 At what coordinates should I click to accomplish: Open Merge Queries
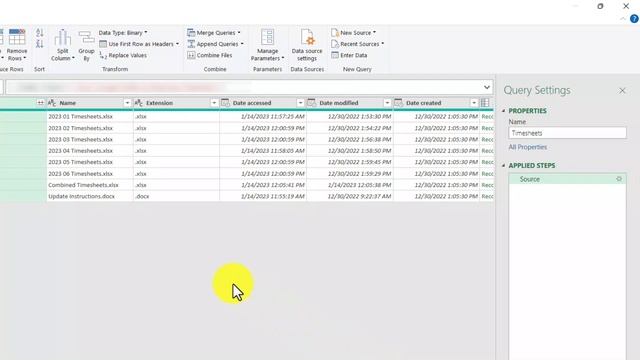[x=213, y=33]
